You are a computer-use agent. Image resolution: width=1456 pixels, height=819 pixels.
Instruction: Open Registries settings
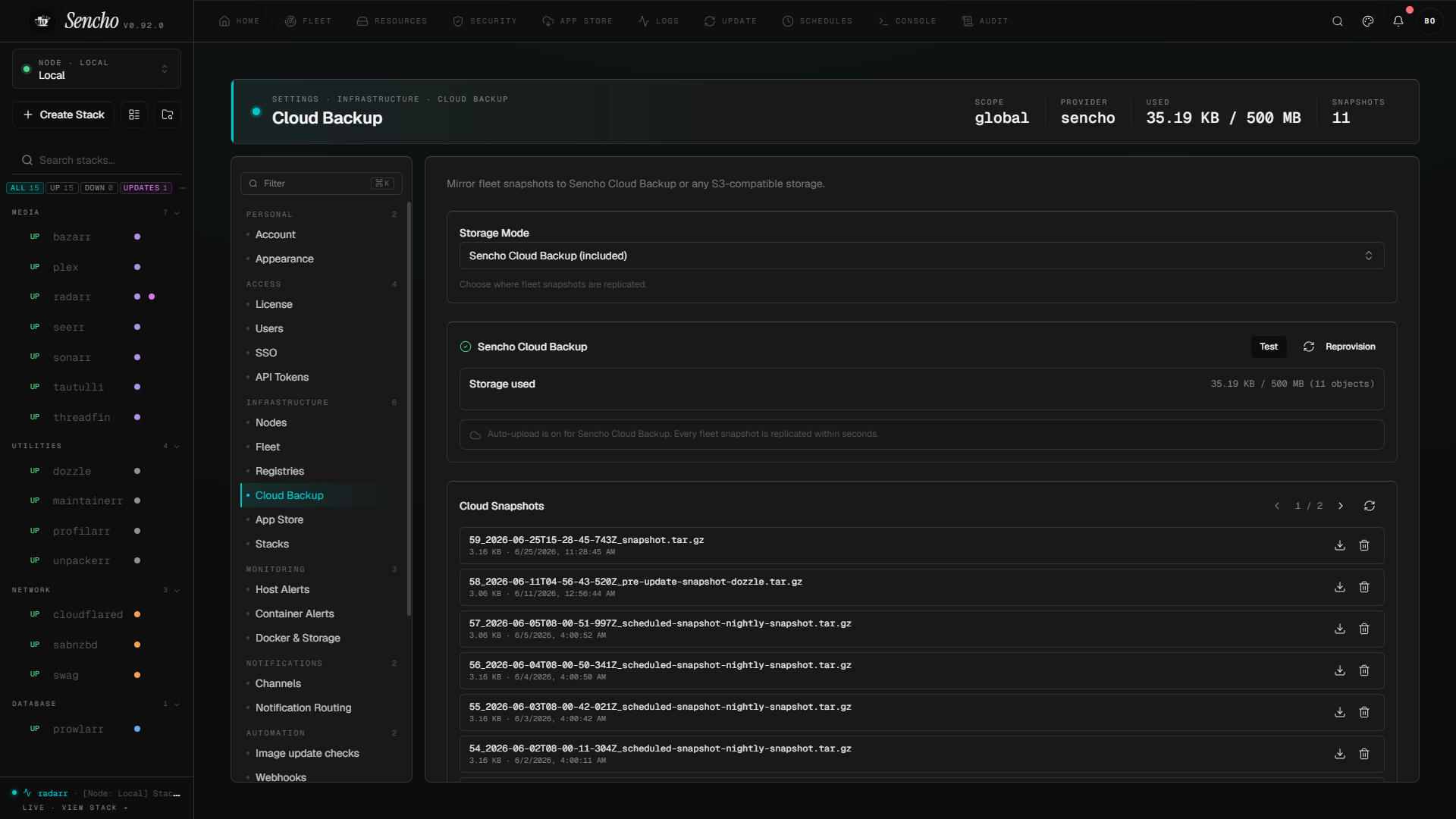pos(280,471)
